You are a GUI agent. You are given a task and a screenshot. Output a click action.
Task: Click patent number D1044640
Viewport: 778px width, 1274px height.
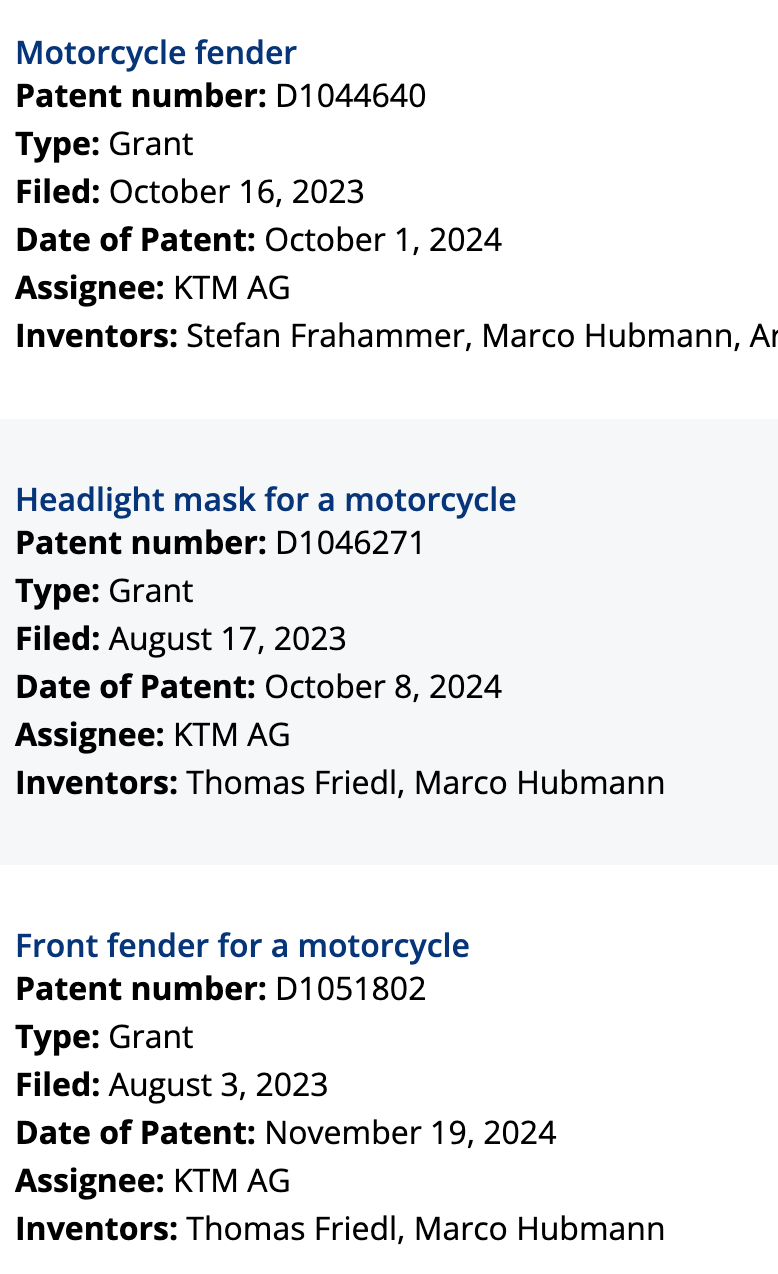(350, 96)
